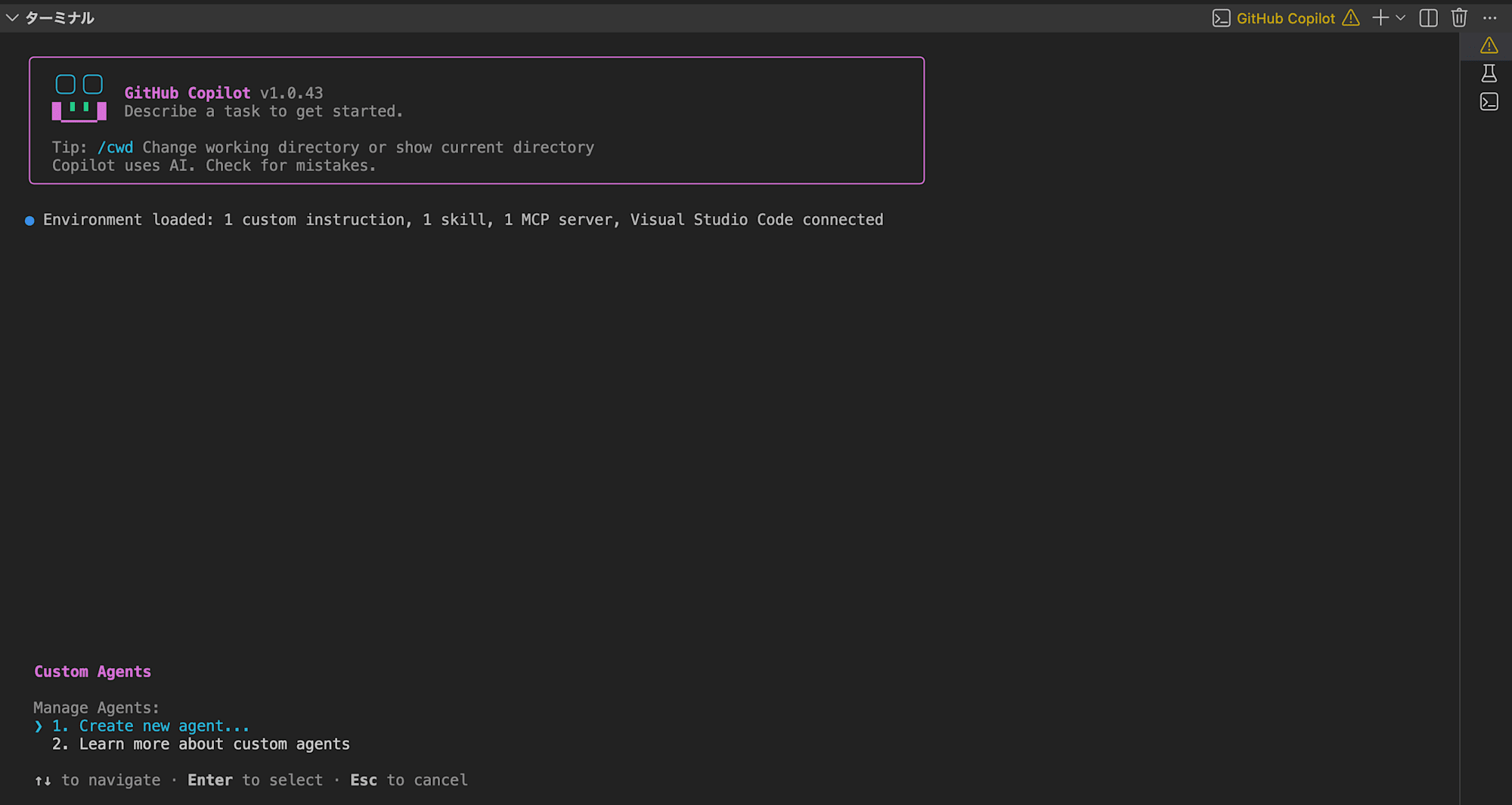Image resolution: width=1512 pixels, height=805 pixels.
Task: Kill the terminal with the trash icon
Action: [1459, 18]
